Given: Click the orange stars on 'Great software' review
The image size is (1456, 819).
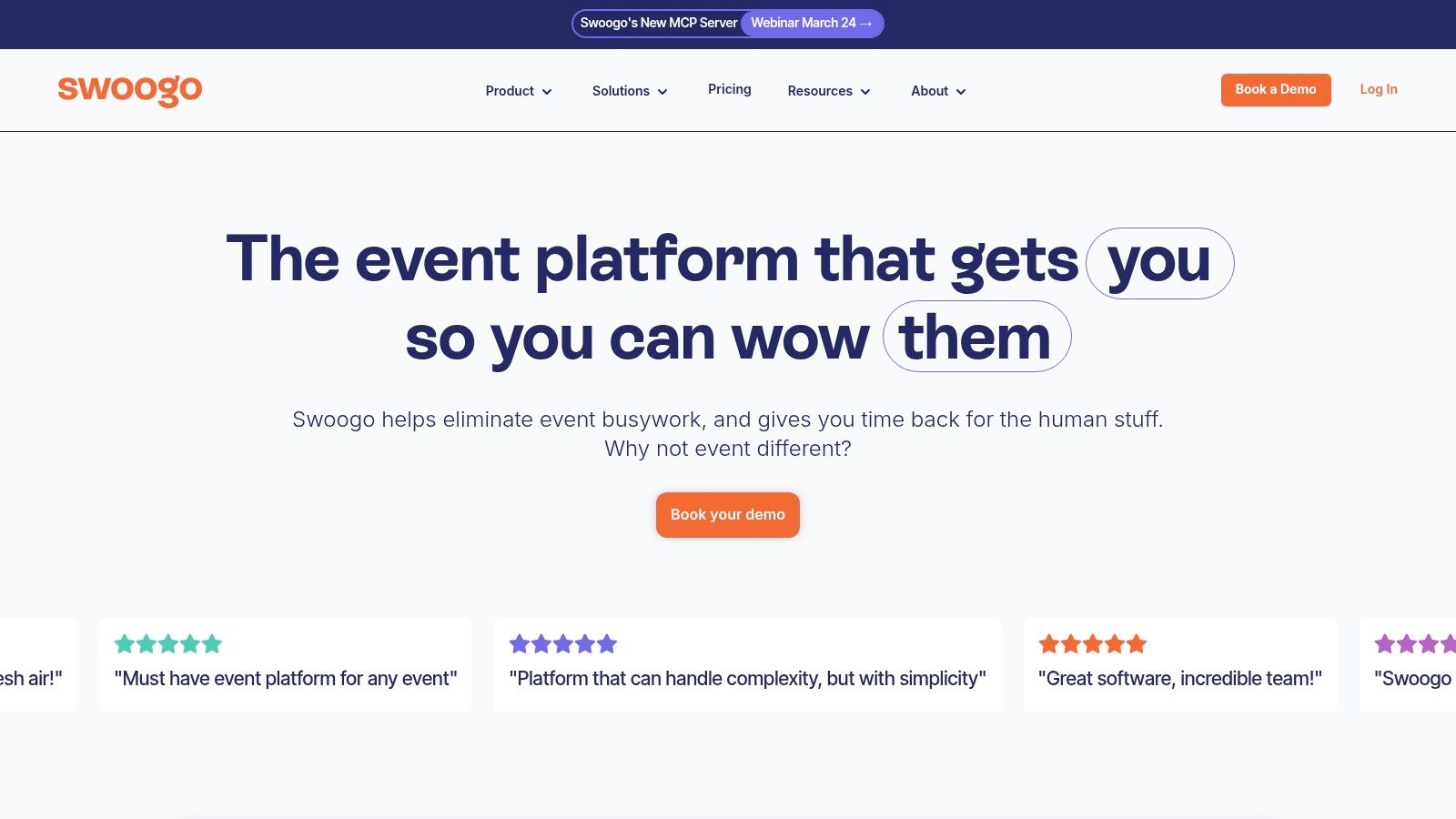Looking at the screenshot, I should (1093, 644).
